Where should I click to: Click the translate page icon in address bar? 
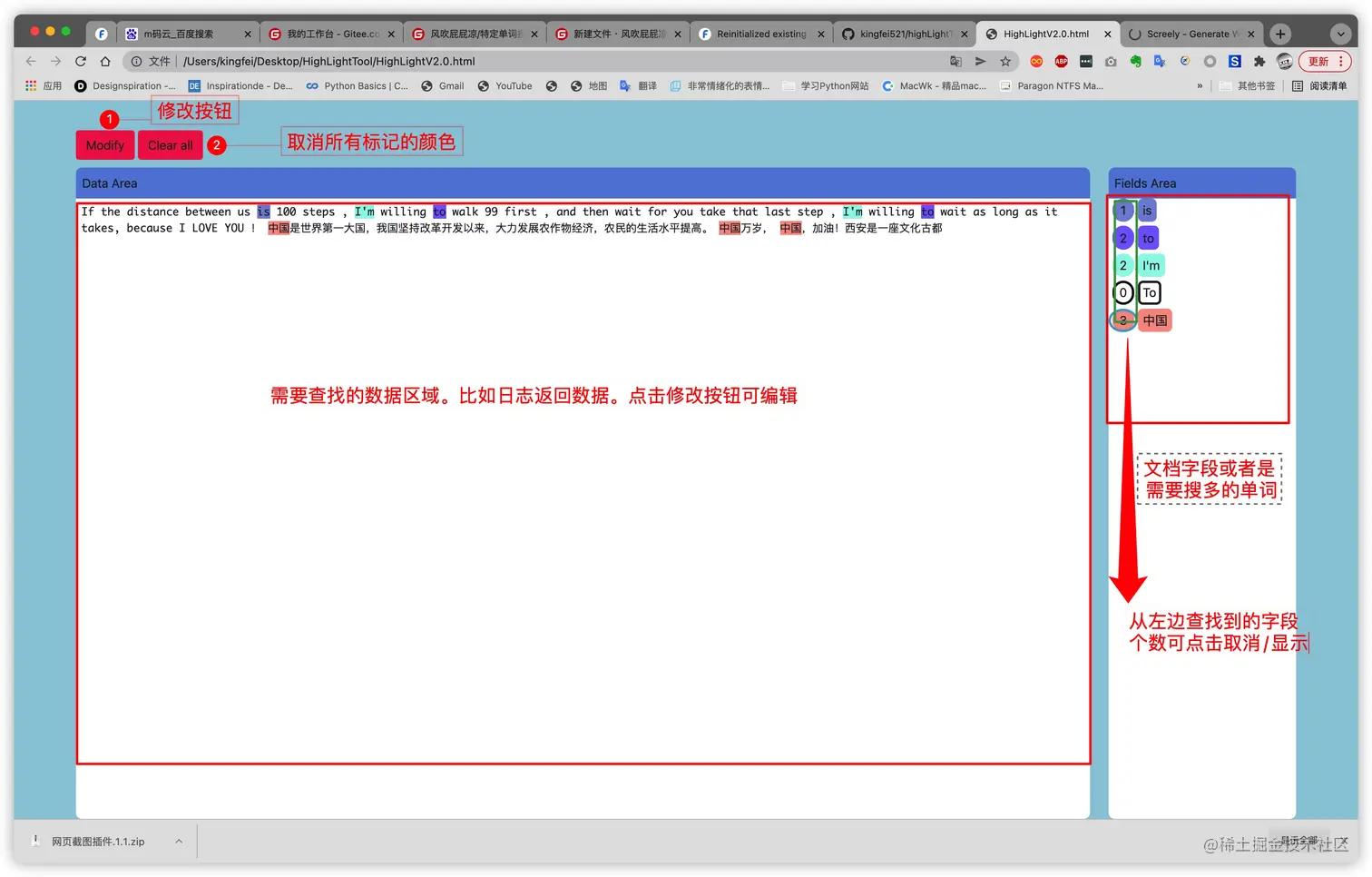coord(955,61)
